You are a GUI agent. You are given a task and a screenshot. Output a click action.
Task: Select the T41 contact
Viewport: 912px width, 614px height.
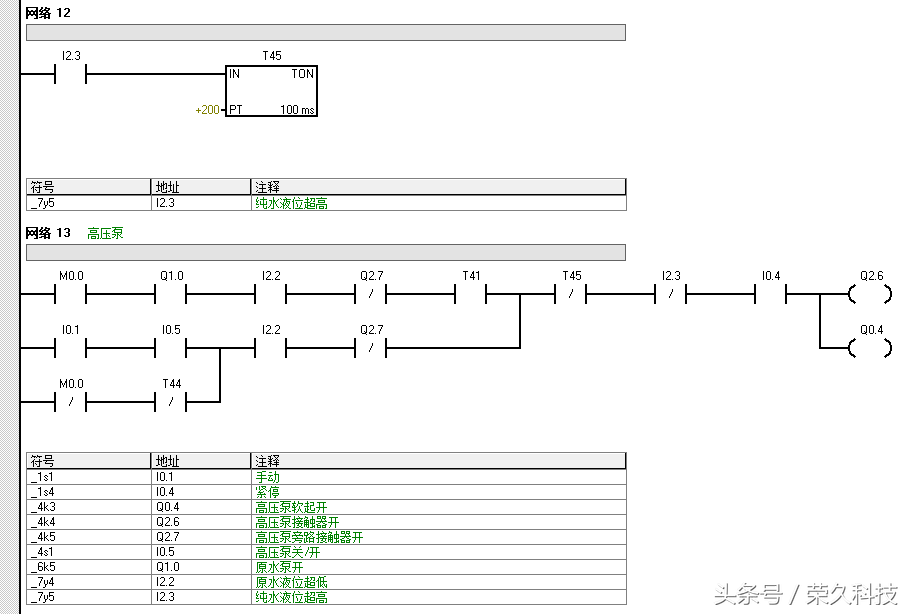[x=471, y=294]
